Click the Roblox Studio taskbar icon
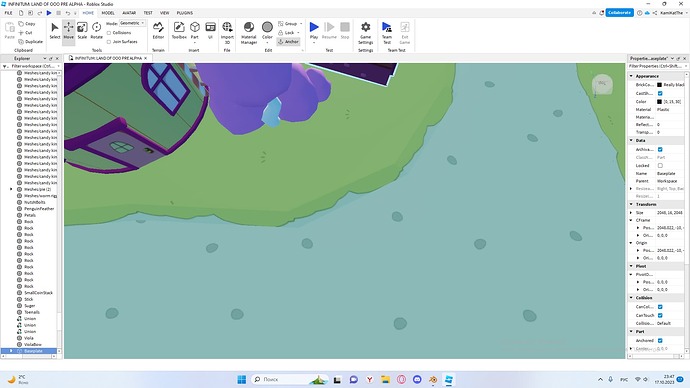 coord(448,379)
